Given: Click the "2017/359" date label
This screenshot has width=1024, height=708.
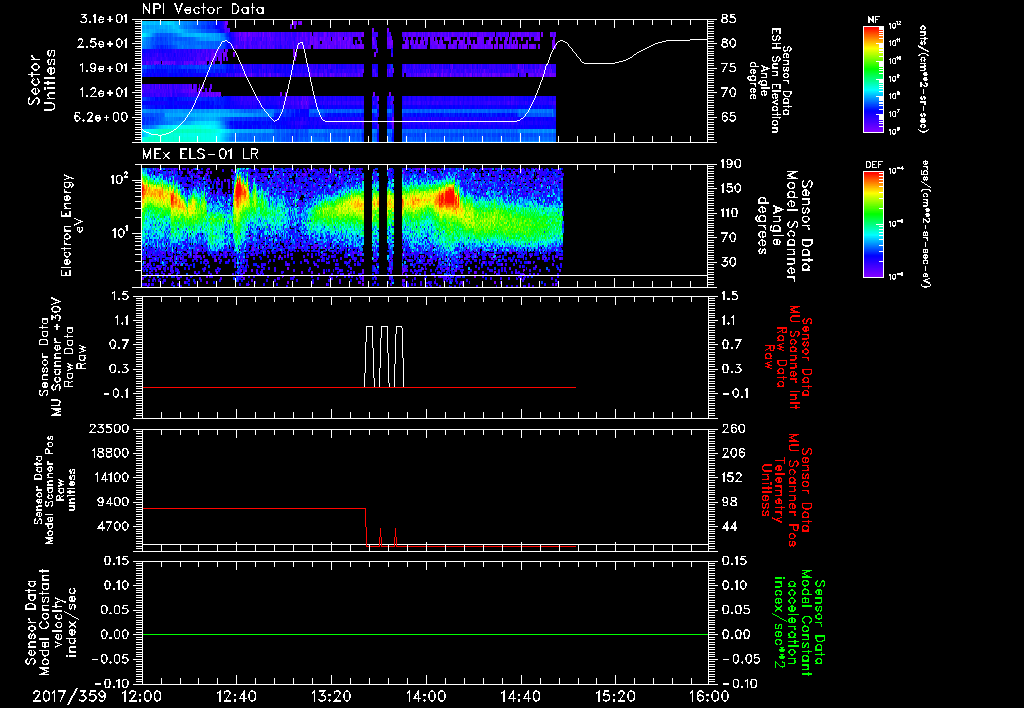Looking at the screenshot, I should [69, 696].
